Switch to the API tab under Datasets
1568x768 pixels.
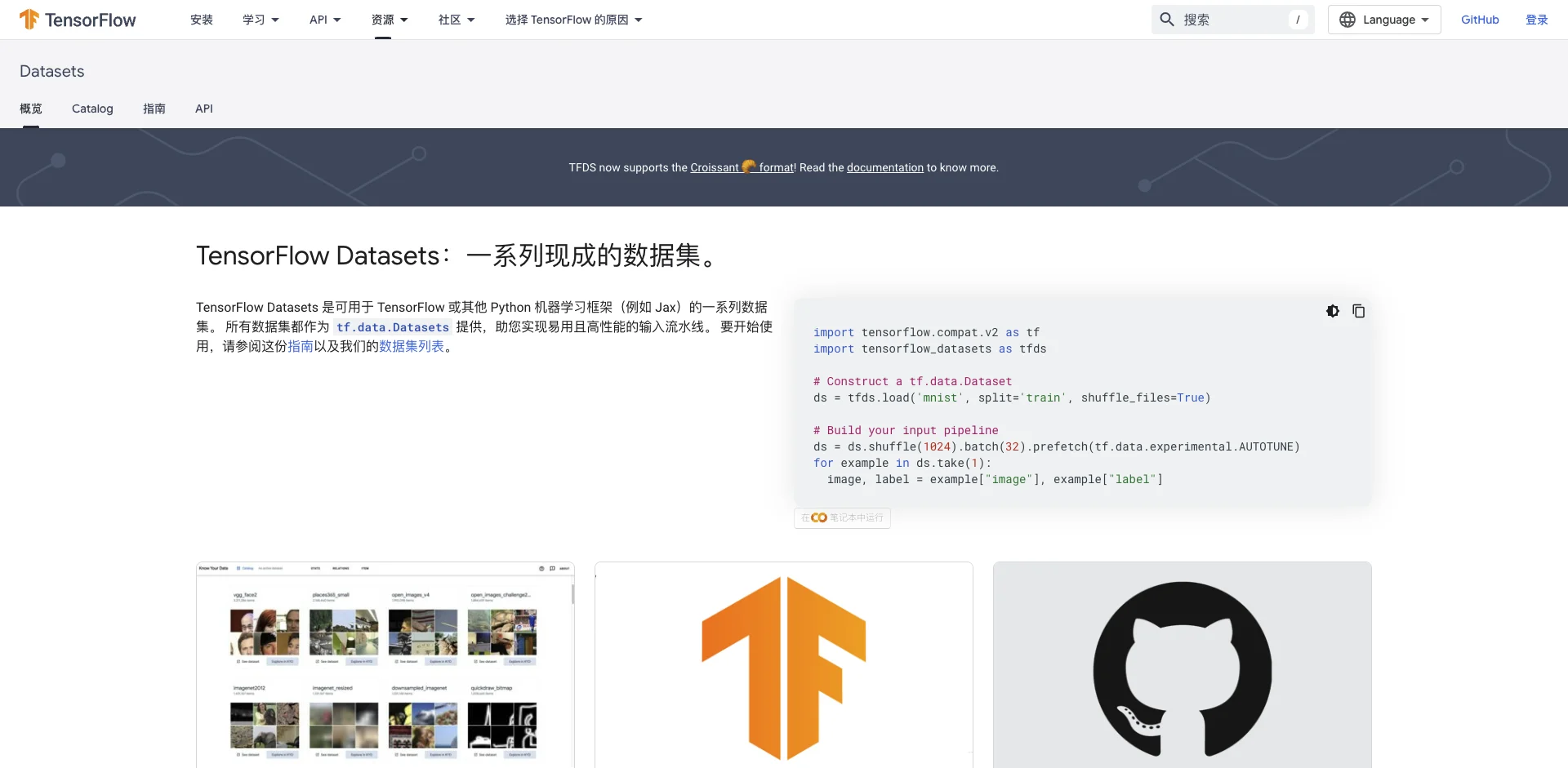tap(204, 109)
